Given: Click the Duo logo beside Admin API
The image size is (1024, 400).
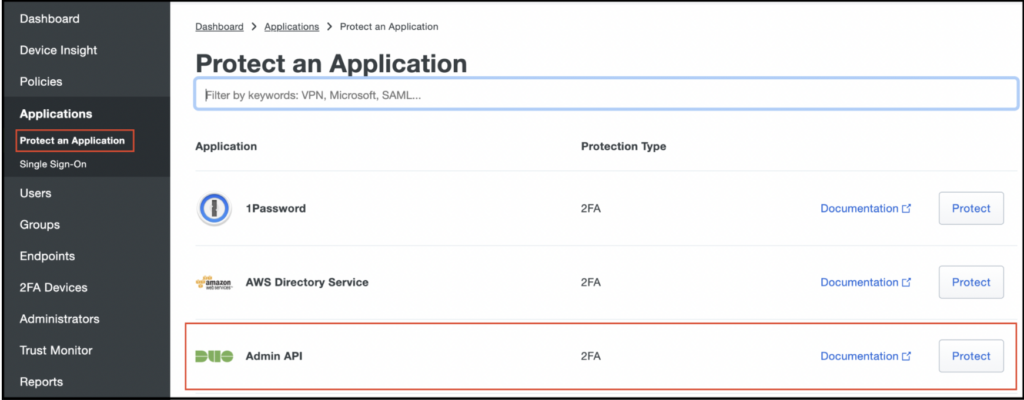Looking at the screenshot, I should (x=214, y=356).
